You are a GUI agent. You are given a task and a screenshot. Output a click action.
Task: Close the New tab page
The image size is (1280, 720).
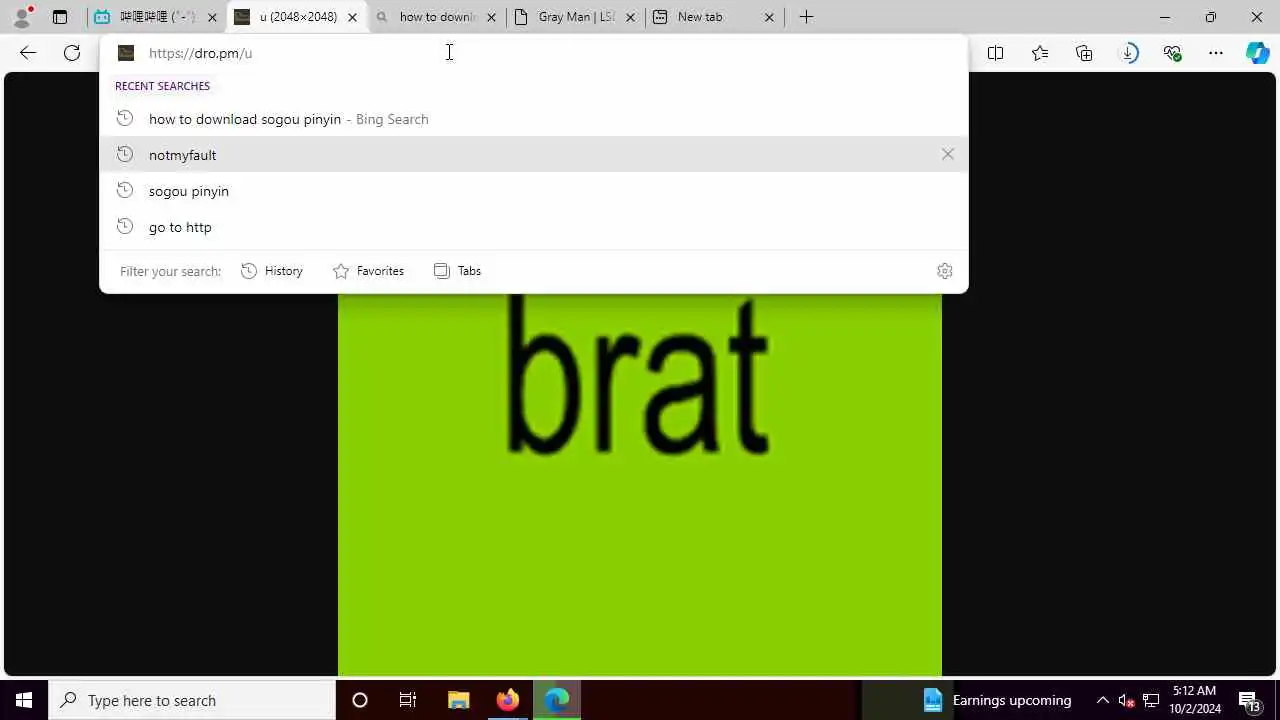769,17
